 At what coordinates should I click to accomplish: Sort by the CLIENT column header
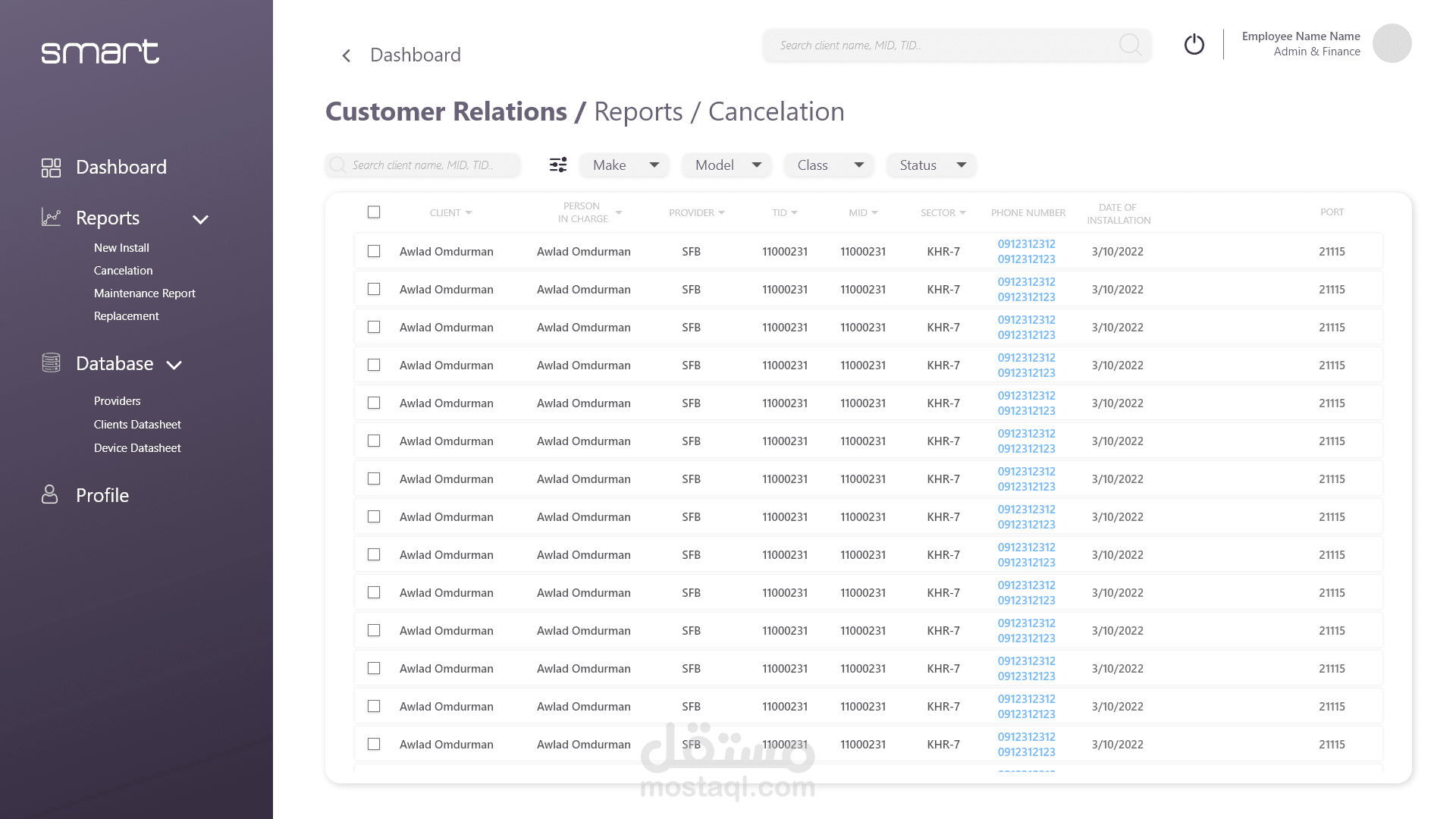tap(450, 213)
